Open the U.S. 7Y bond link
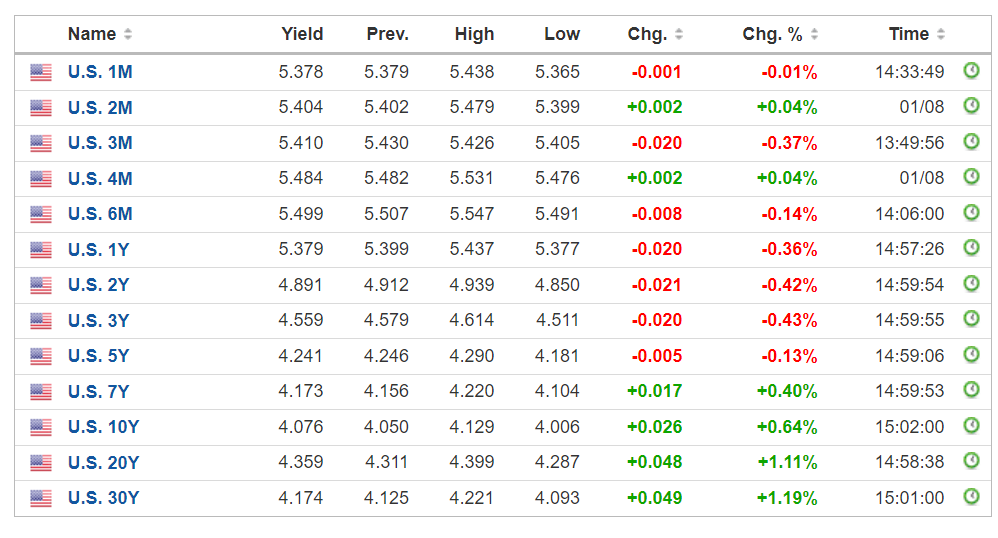 [x=99, y=391]
